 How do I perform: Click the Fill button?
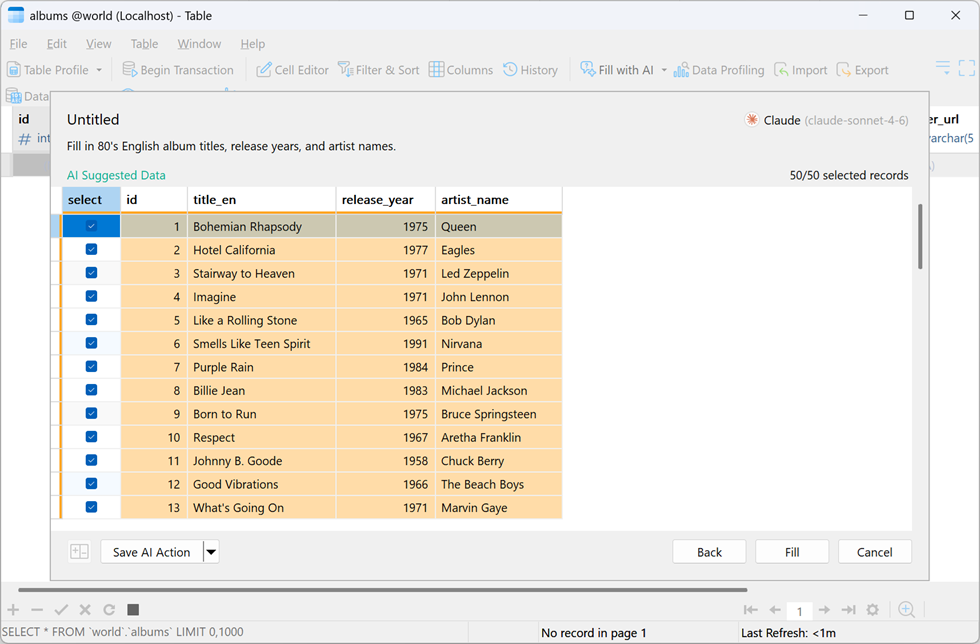pyautogui.click(x=792, y=551)
